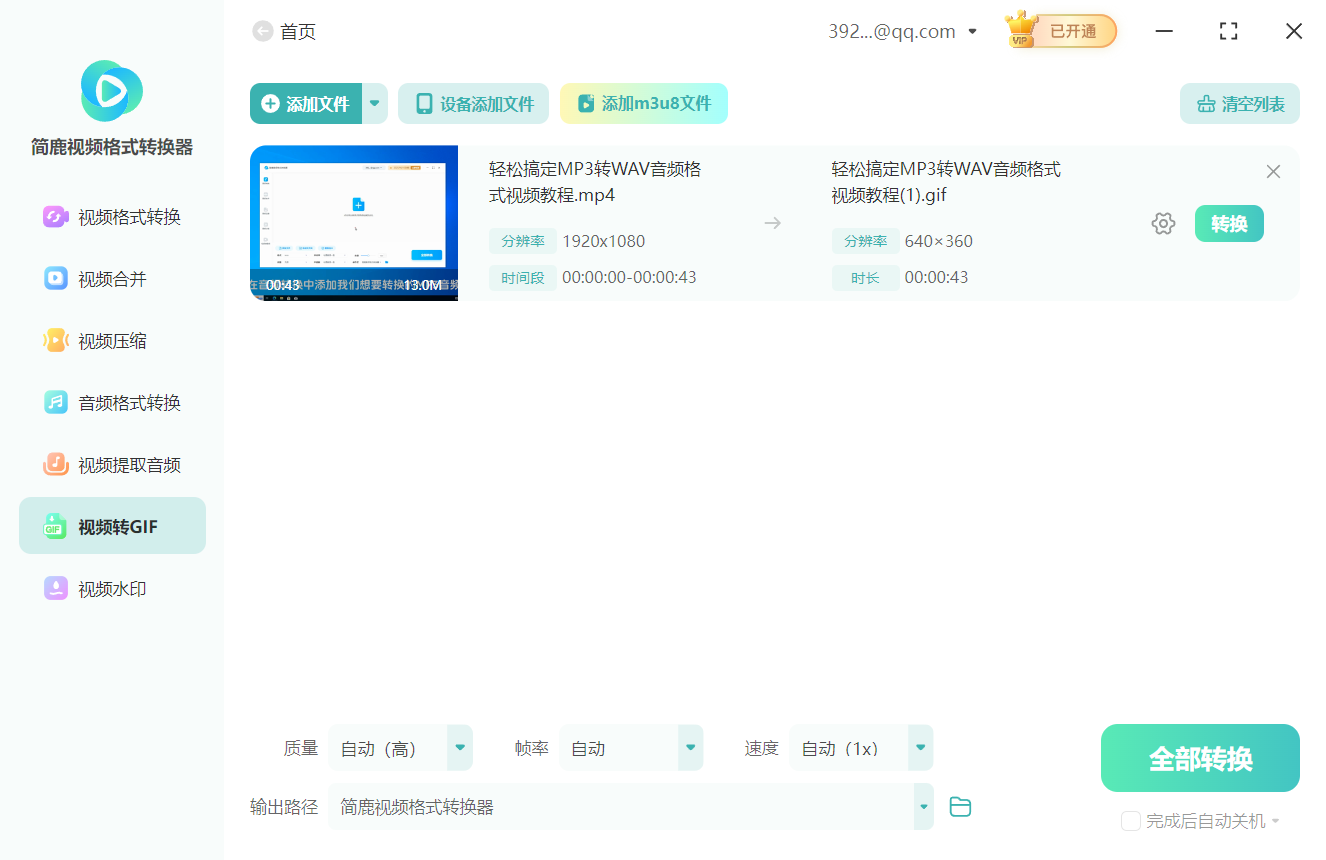Open the account menu for 392...@qq.com

tap(970, 30)
